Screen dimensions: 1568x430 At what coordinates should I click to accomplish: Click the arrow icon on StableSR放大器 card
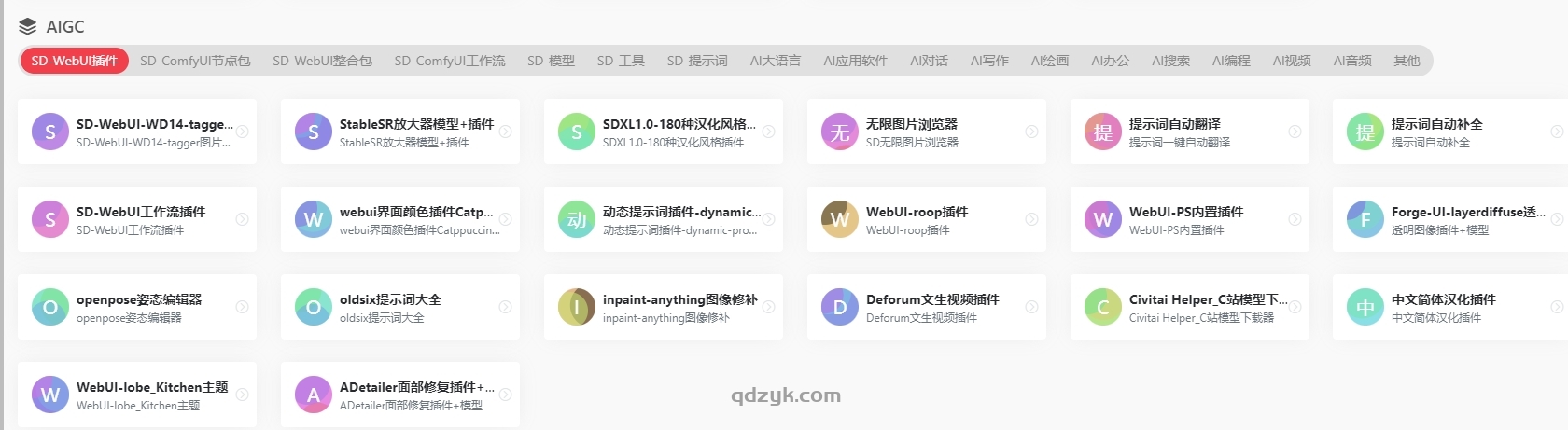pos(506,132)
